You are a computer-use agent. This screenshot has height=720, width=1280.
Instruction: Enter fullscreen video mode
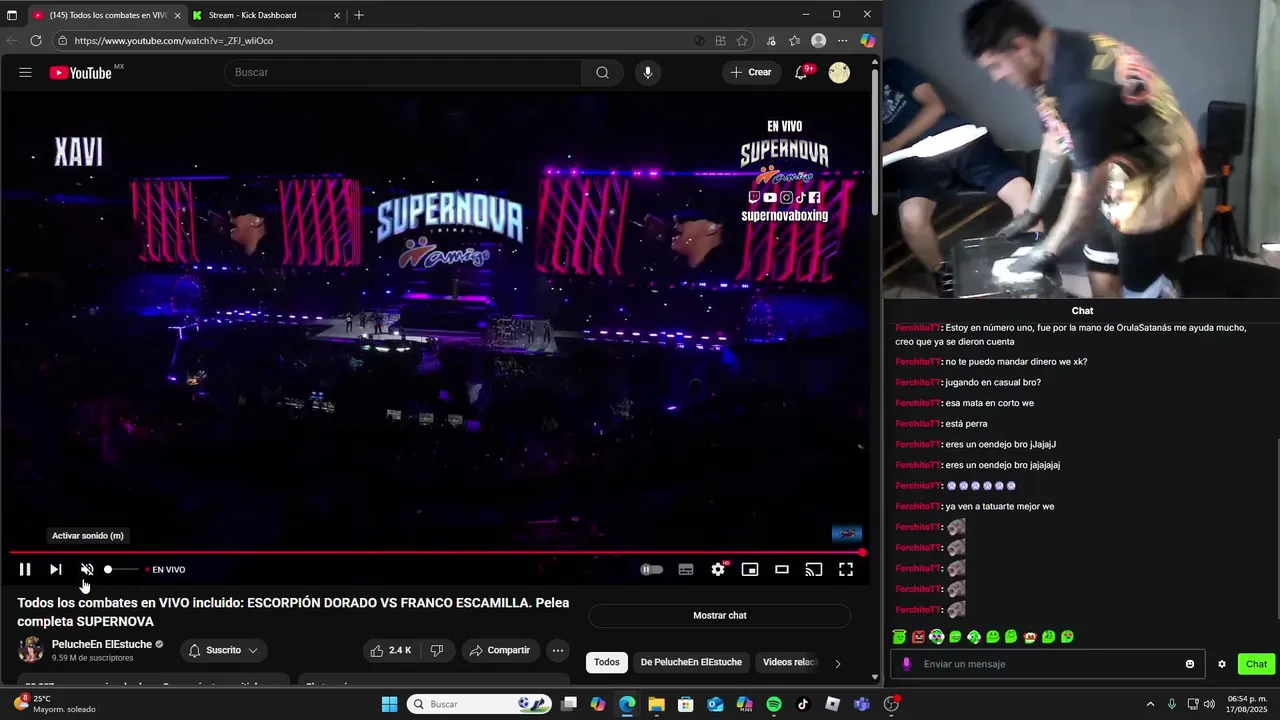(x=846, y=569)
